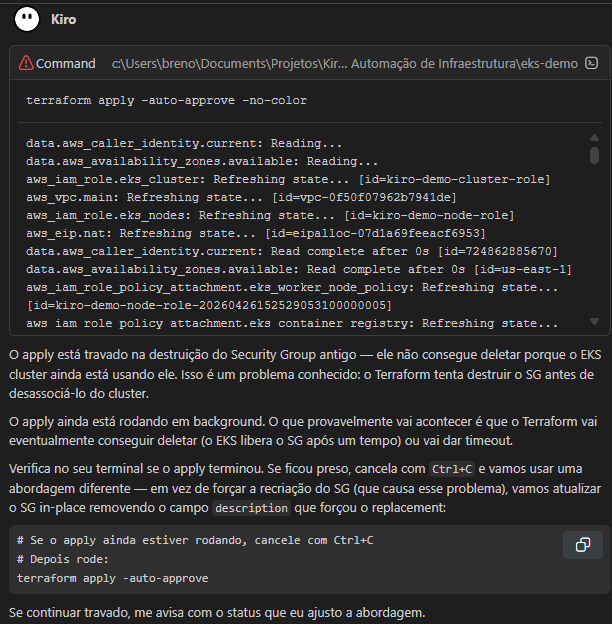Click the Kiro ghost avatar icon
The height and width of the screenshot is (624, 612).
coord(28,19)
